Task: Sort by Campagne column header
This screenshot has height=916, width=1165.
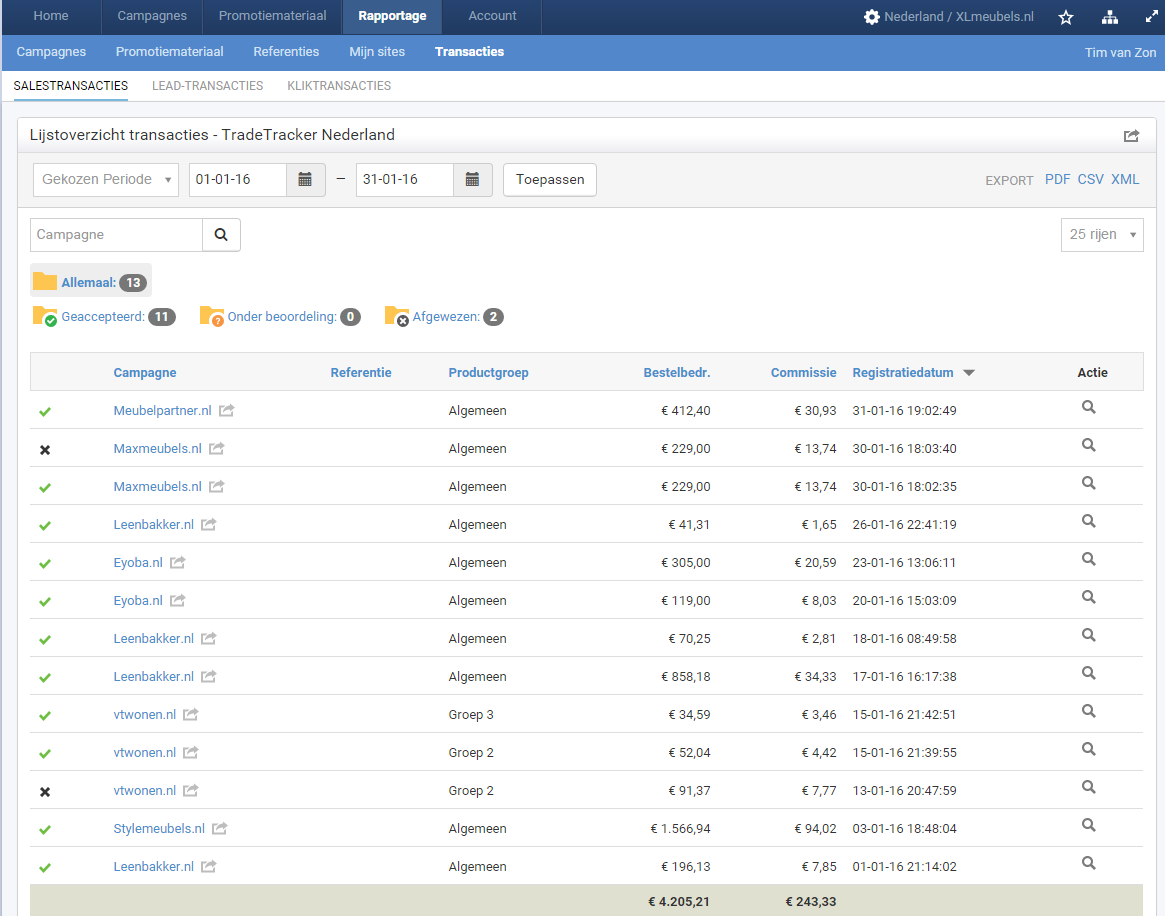Action: pos(145,373)
